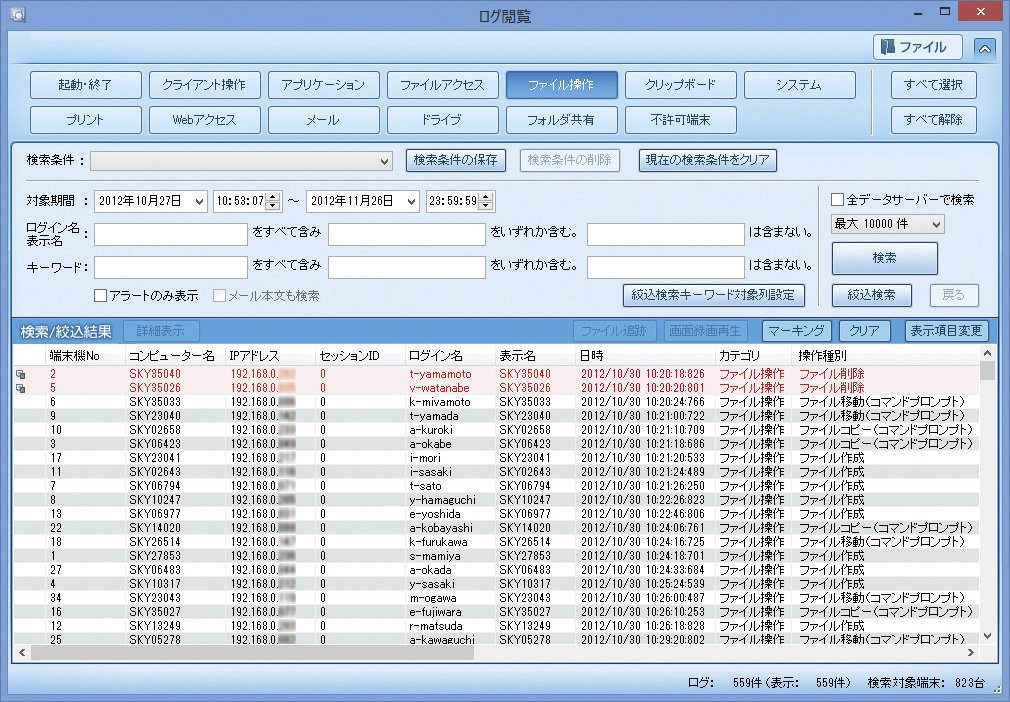This screenshot has height=702, width=1010.
Task: Click マーキング button
Action: click(x=797, y=331)
